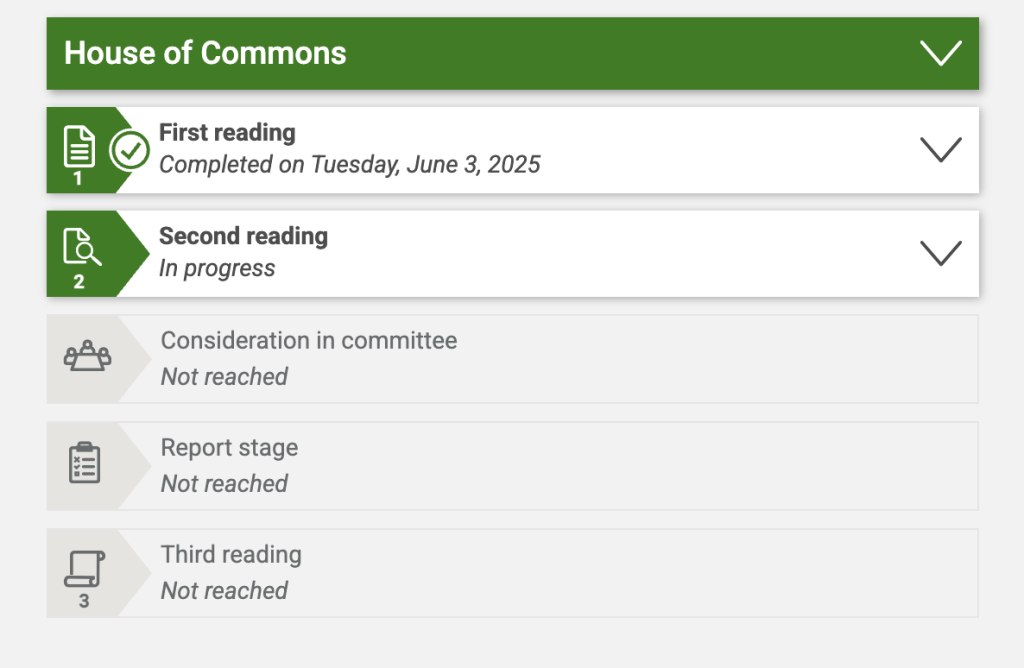This screenshot has width=1024, height=668.
Task: Click Not reached under Third reading
Action: [224, 591]
